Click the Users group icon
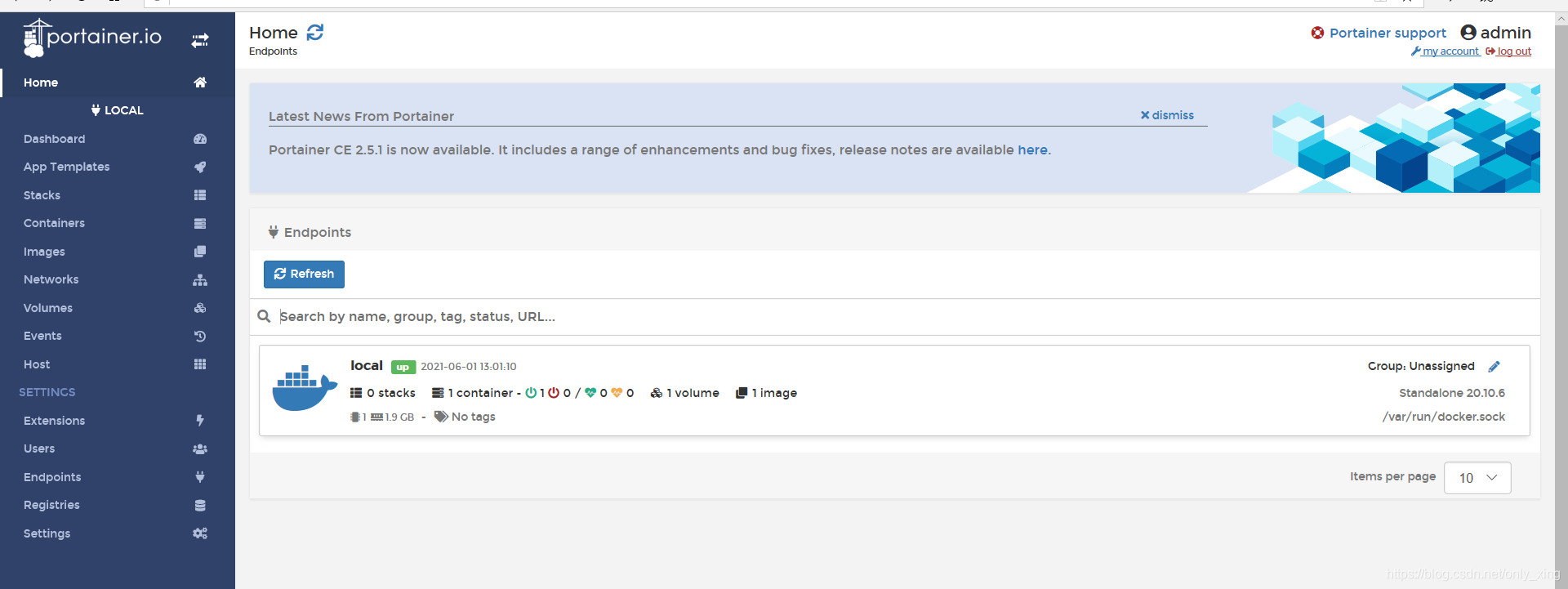Image resolution: width=1568 pixels, height=589 pixels. [200, 448]
